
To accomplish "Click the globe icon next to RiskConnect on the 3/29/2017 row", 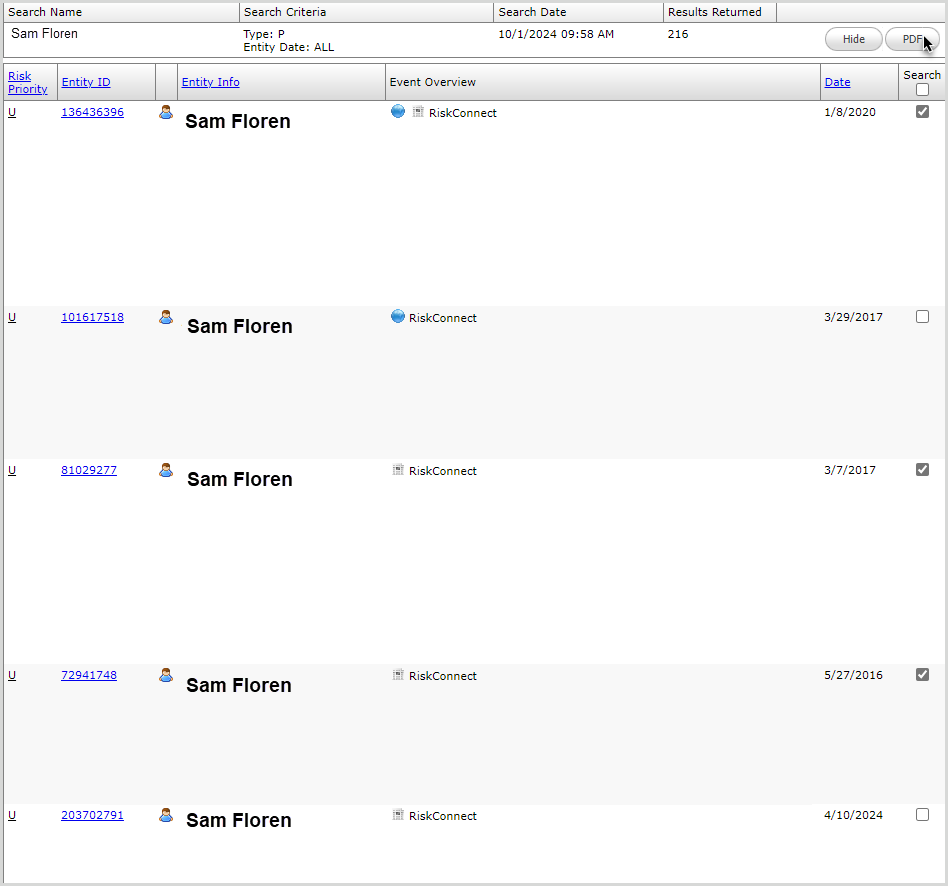I will pos(398,316).
